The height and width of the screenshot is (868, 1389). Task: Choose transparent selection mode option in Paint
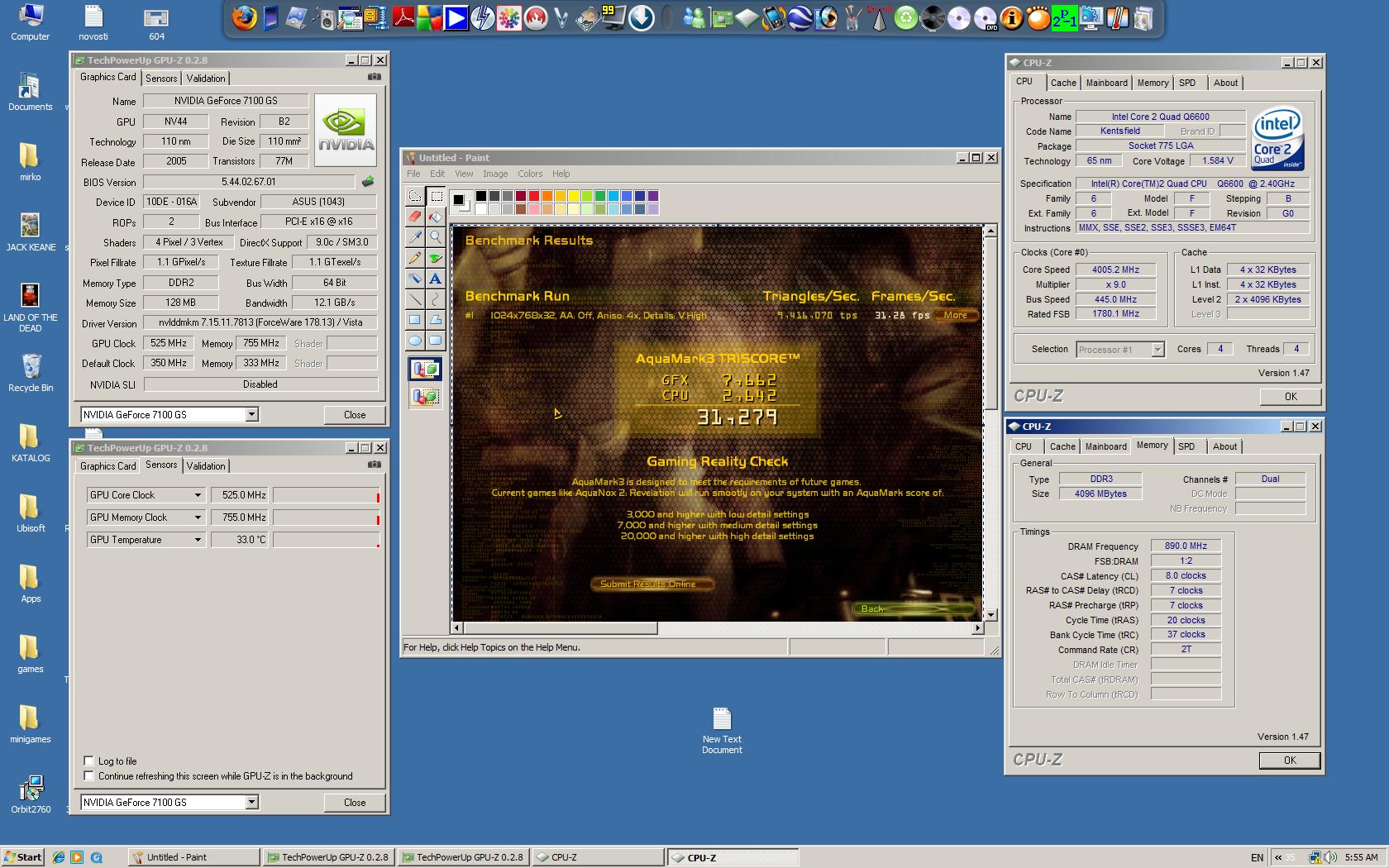coord(426,397)
